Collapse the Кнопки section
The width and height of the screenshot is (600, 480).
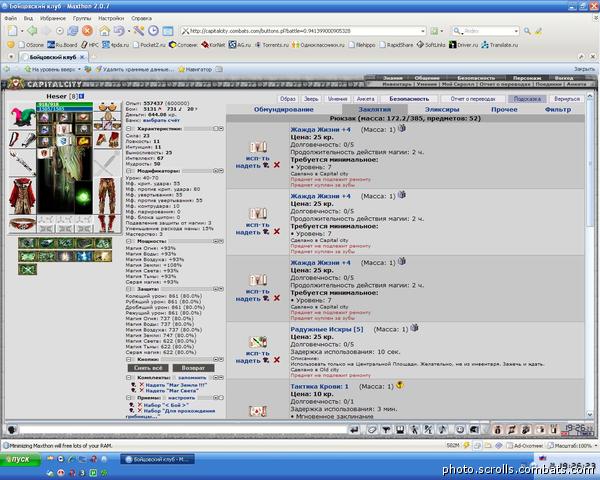point(129,359)
